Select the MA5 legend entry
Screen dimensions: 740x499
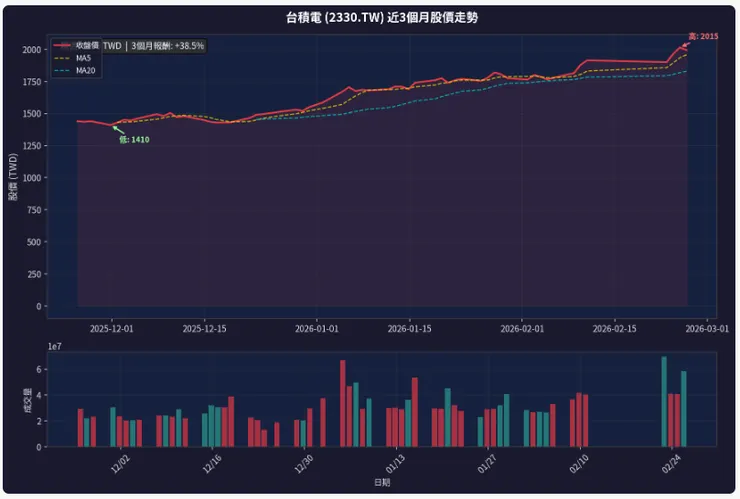pos(73,58)
